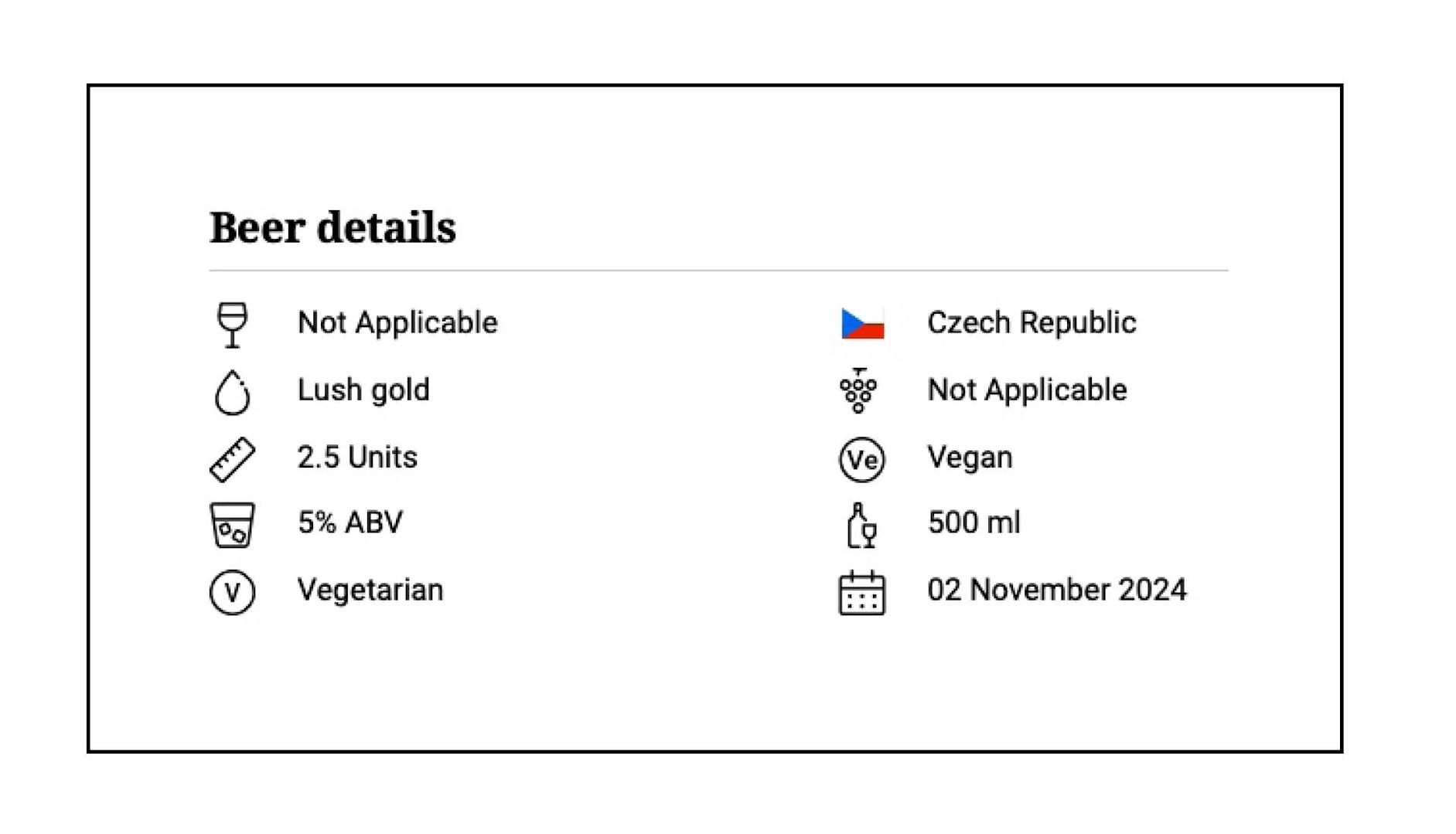The height and width of the screenshot is (834, 1456).
Task: Expand the Beer details section
Action: (332, 226)
